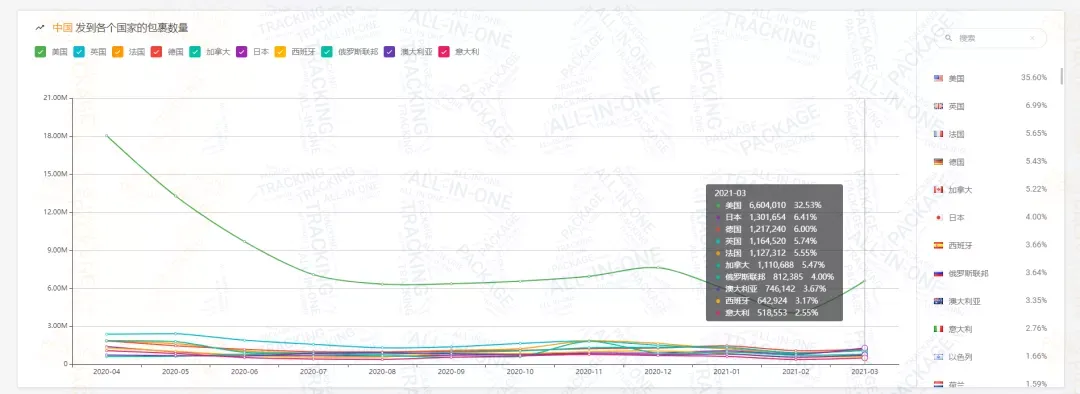1080x394 pixels.
Task: Click the trend chart icon beside title
Action: click(40, 28)
